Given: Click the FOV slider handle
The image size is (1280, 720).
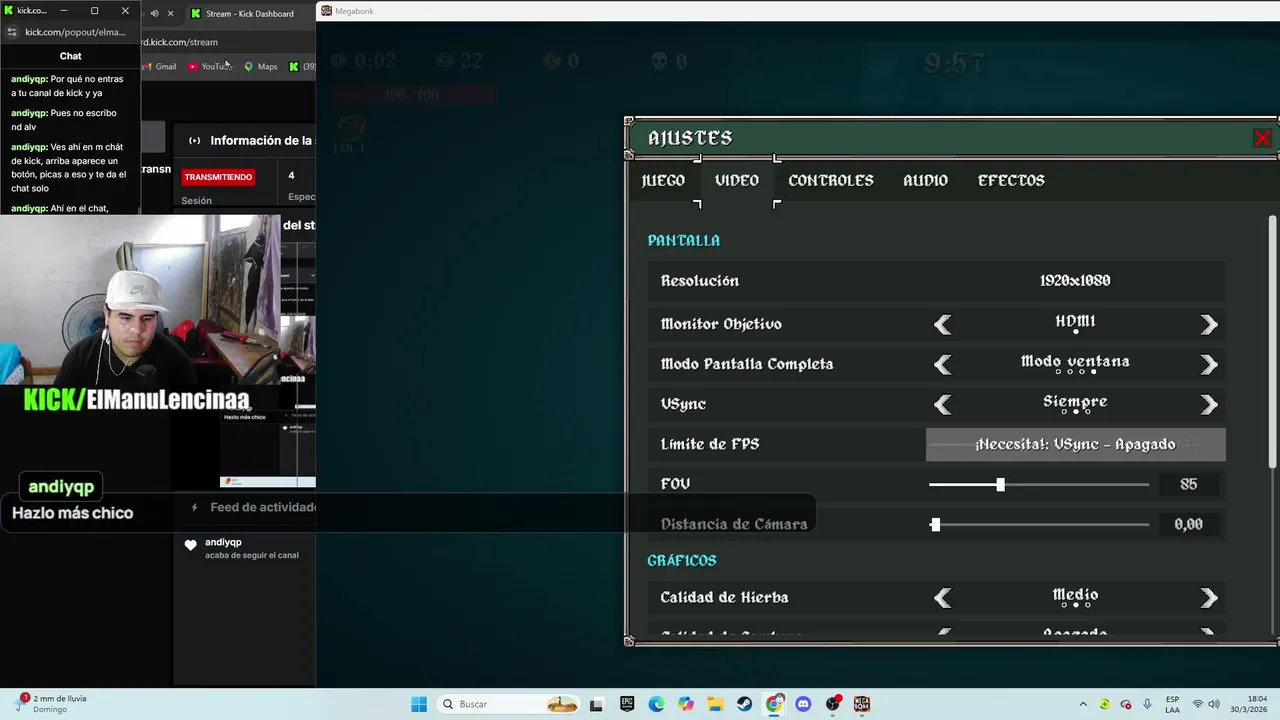Looking at the screenshot, I should 1000,484.
